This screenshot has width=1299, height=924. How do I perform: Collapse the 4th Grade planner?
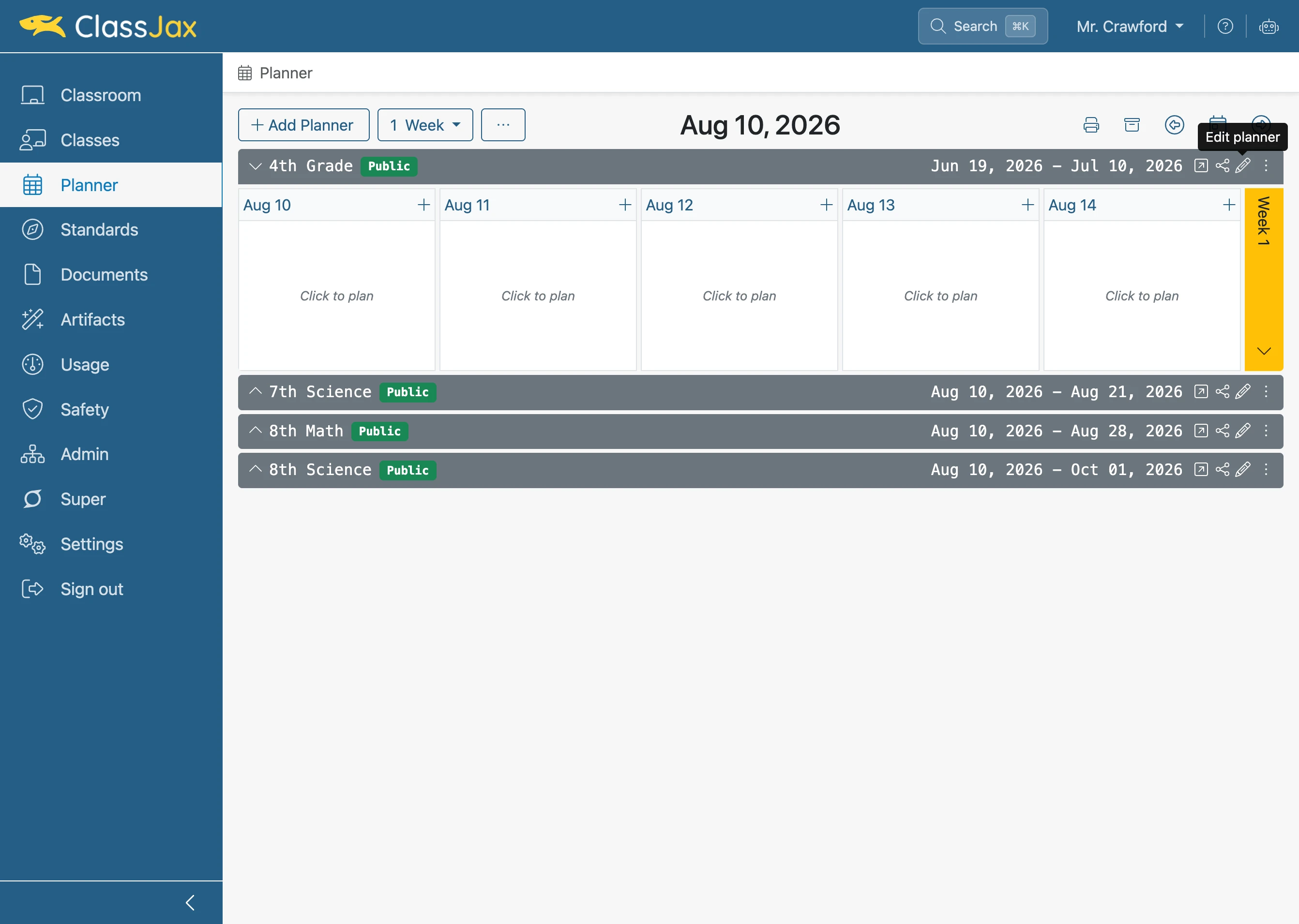[x=255, y=166]
